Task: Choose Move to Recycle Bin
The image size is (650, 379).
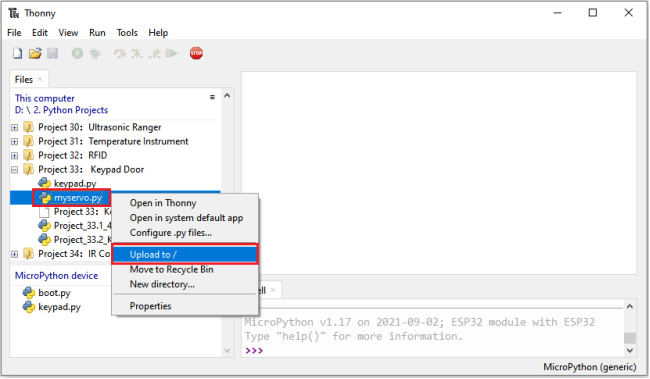Action: point(185,270)
